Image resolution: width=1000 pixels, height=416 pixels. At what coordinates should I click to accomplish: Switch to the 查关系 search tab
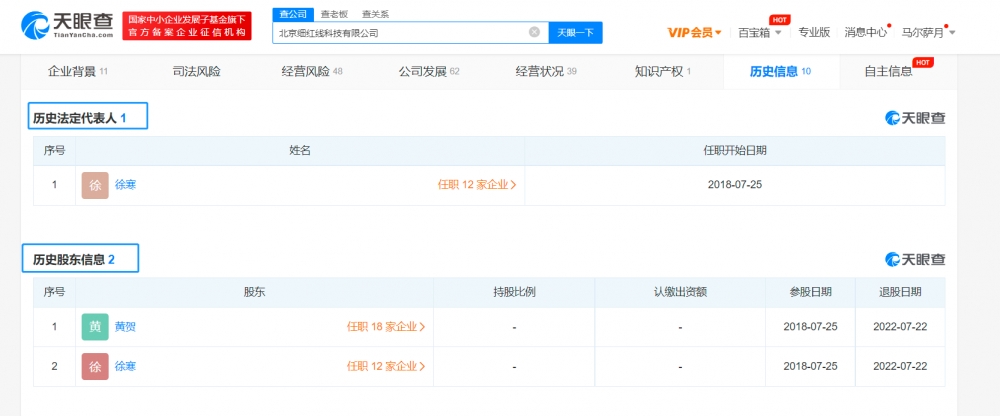pyautogui.click(x=375, y=14)
